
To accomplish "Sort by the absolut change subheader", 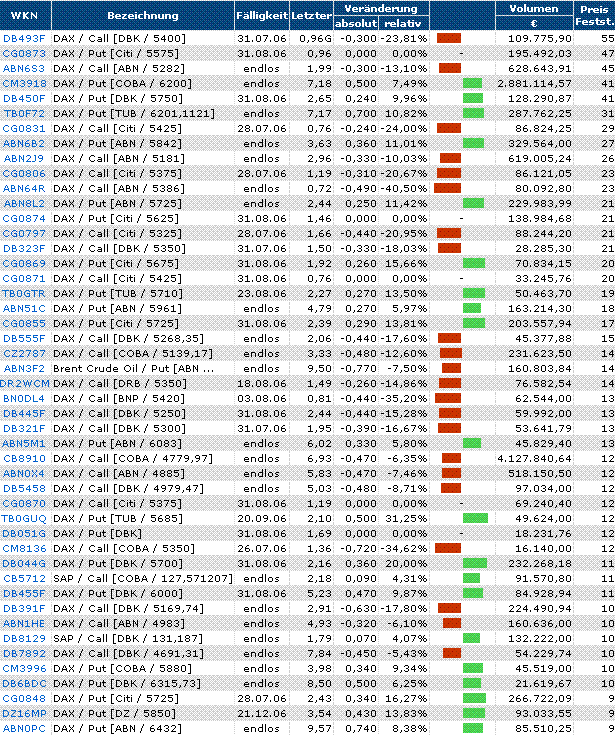I will point(356,23).
